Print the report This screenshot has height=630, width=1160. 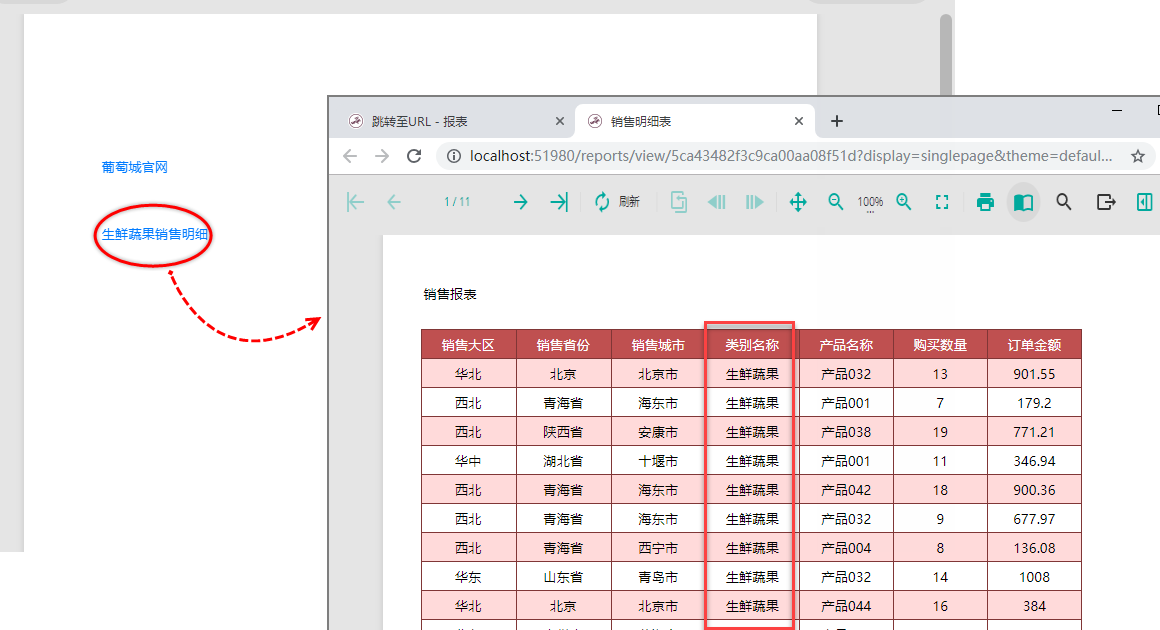click(985, 202)
